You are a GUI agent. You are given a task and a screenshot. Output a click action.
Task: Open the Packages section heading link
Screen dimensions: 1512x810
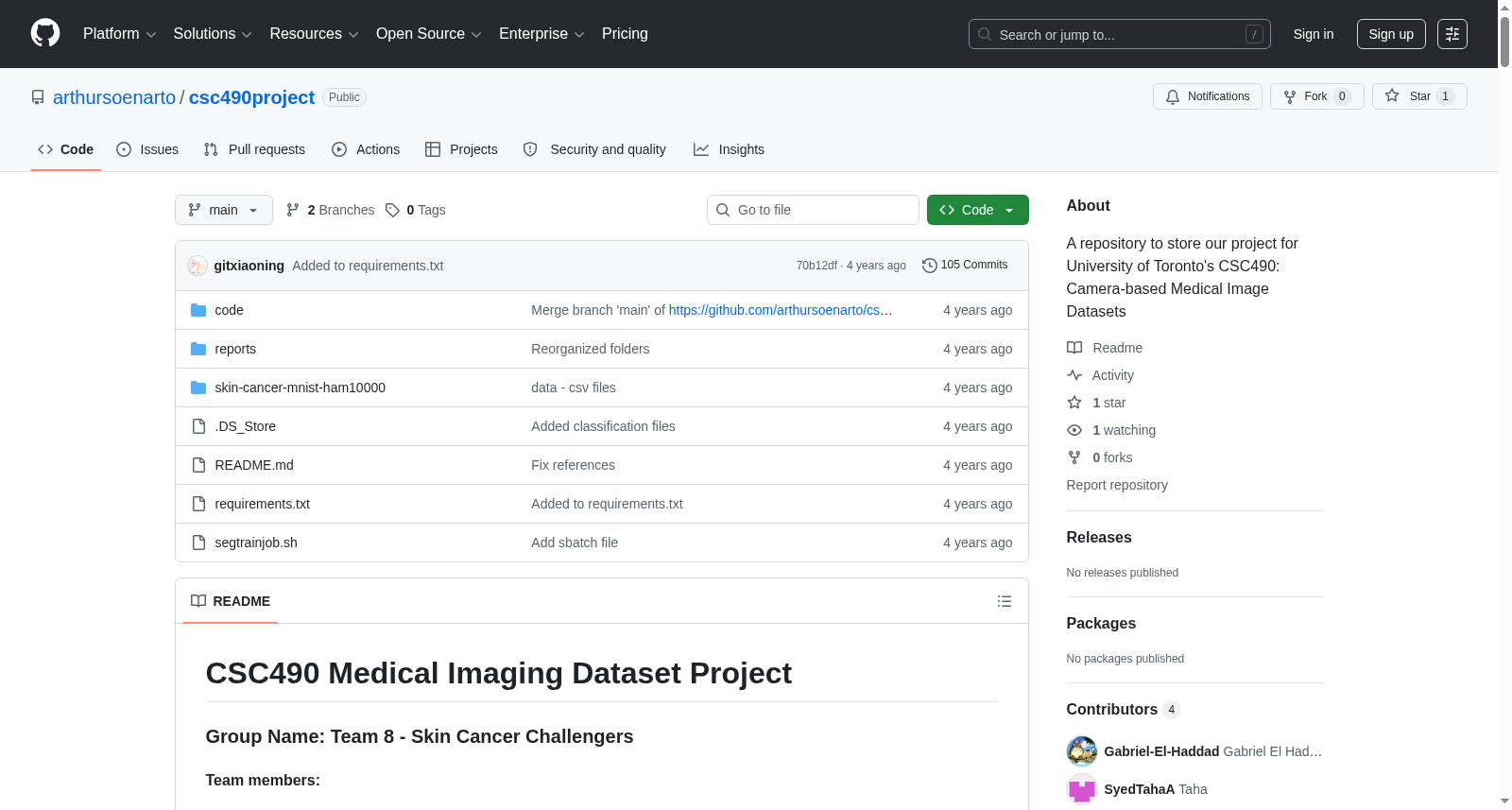click(1101, 623)
